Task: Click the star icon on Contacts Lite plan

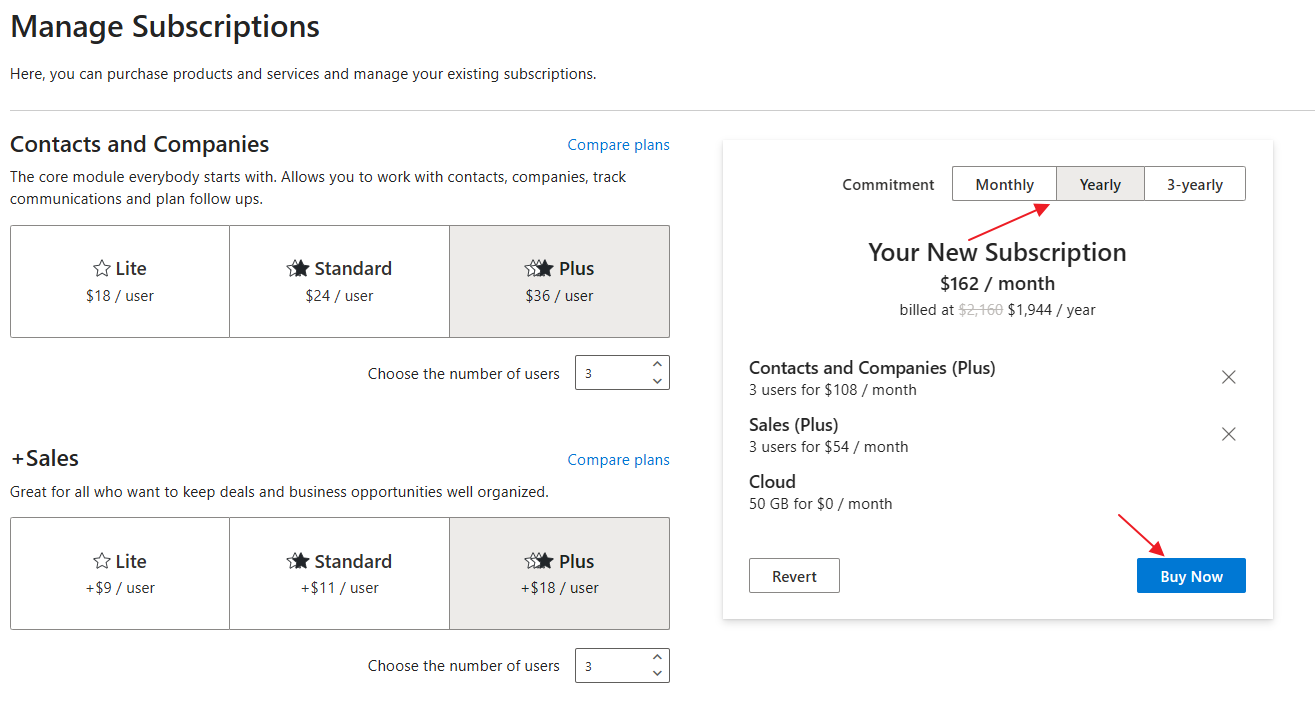Action: [101, 268]
